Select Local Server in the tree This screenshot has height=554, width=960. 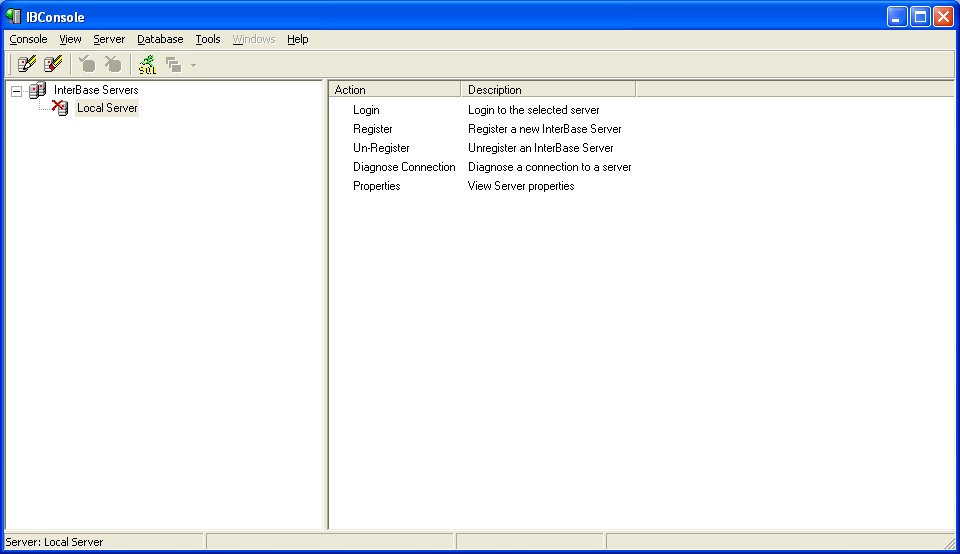tap(107, 108)
